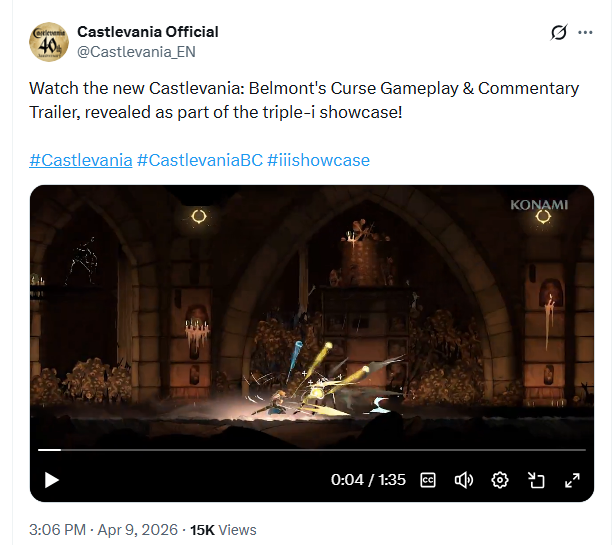View the 15K Views count
Screen dimensions: 616x545
click(223, 530)
